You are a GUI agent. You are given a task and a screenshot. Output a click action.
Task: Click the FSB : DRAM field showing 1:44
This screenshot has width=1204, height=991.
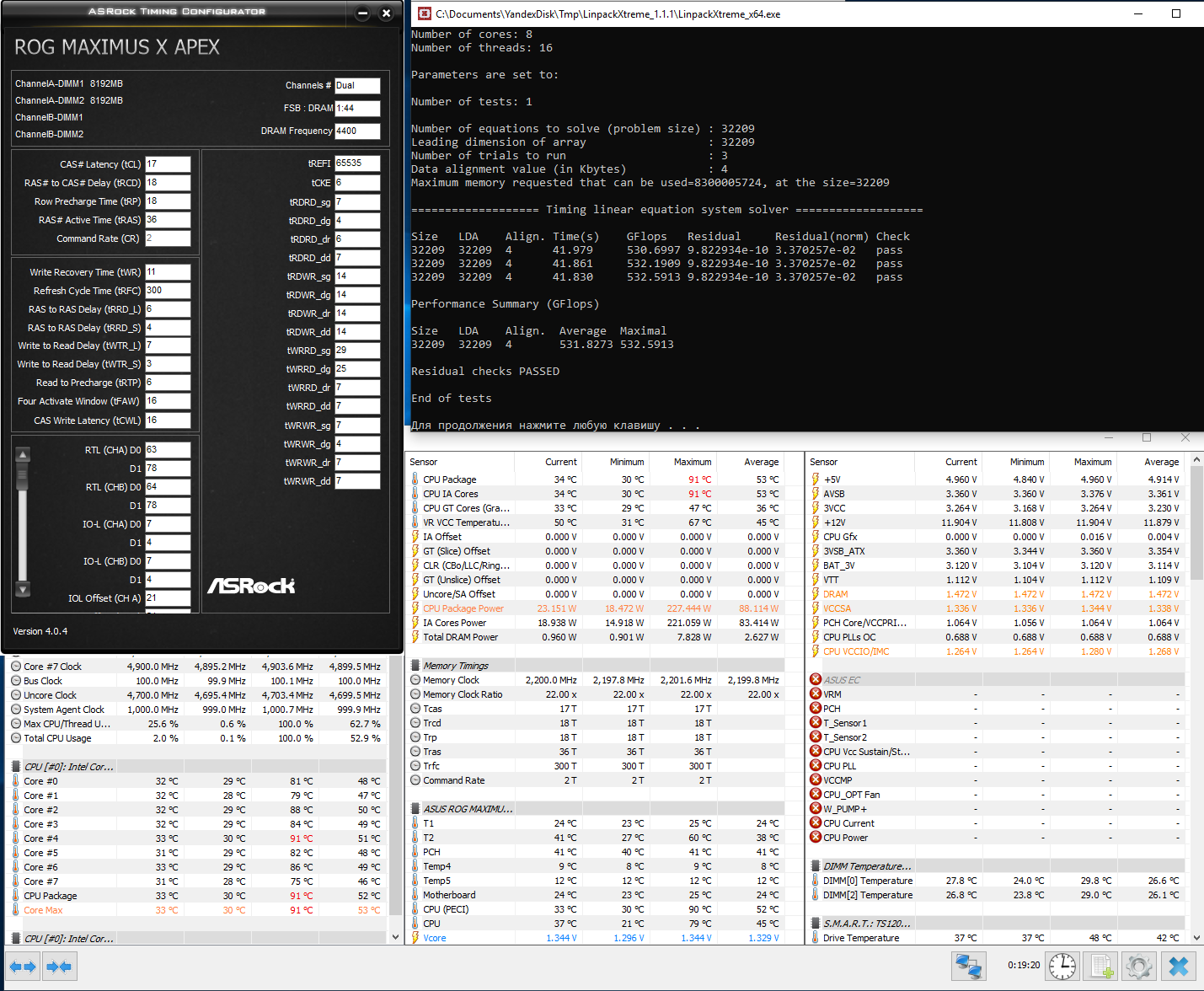(357, 109)
